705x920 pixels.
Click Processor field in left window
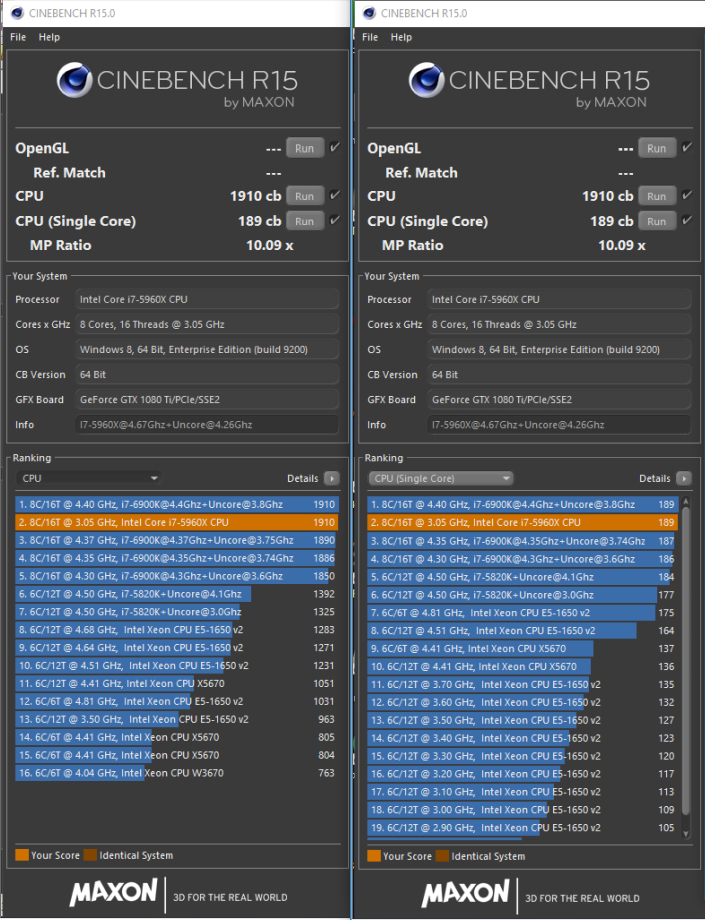pyautogui.click(x=206, y=299)
